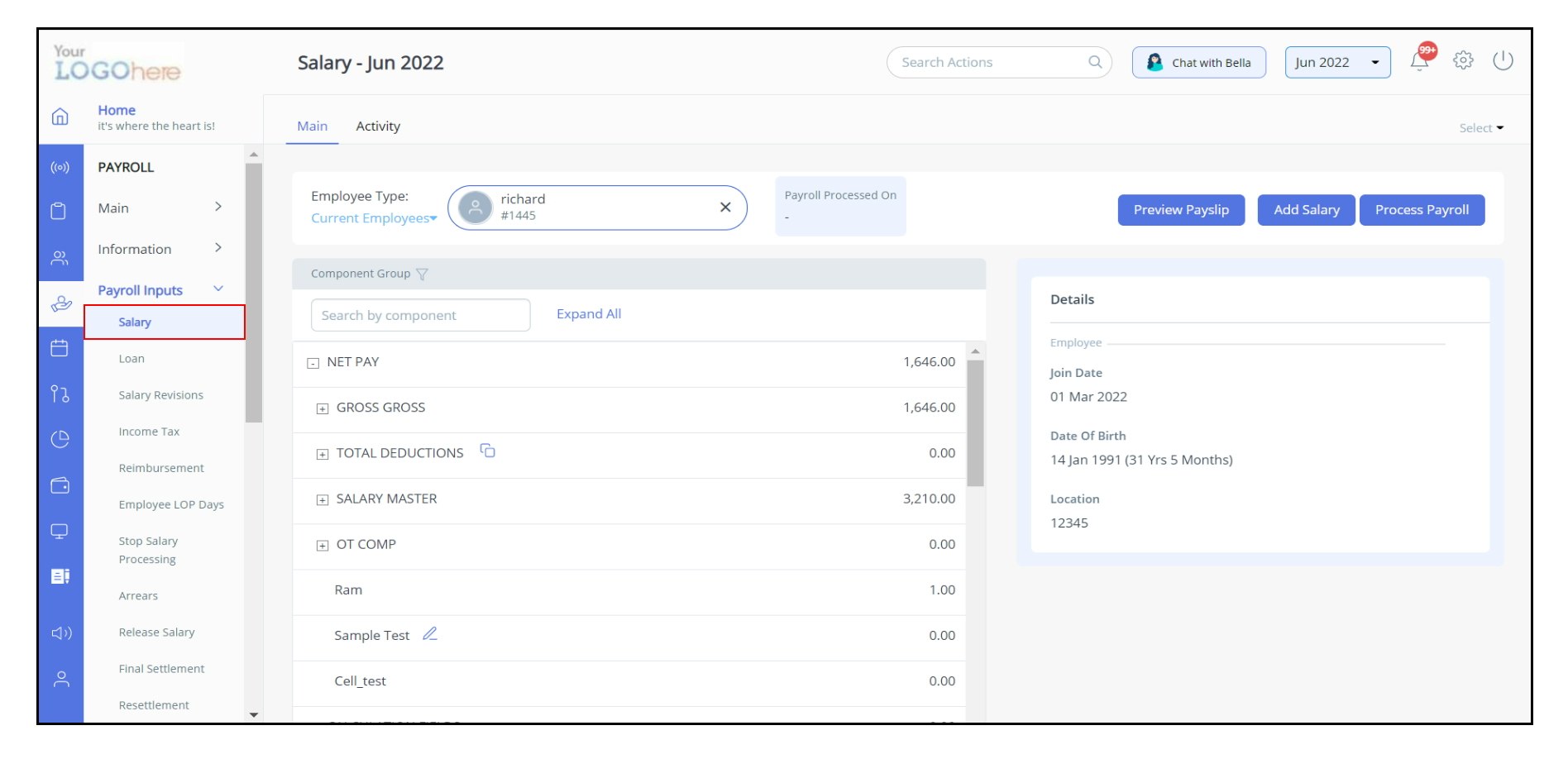Screen dimensions: 1568x759
Task: Expand the TOTAL DEDUCTIONS row
Action: point(323,454)
